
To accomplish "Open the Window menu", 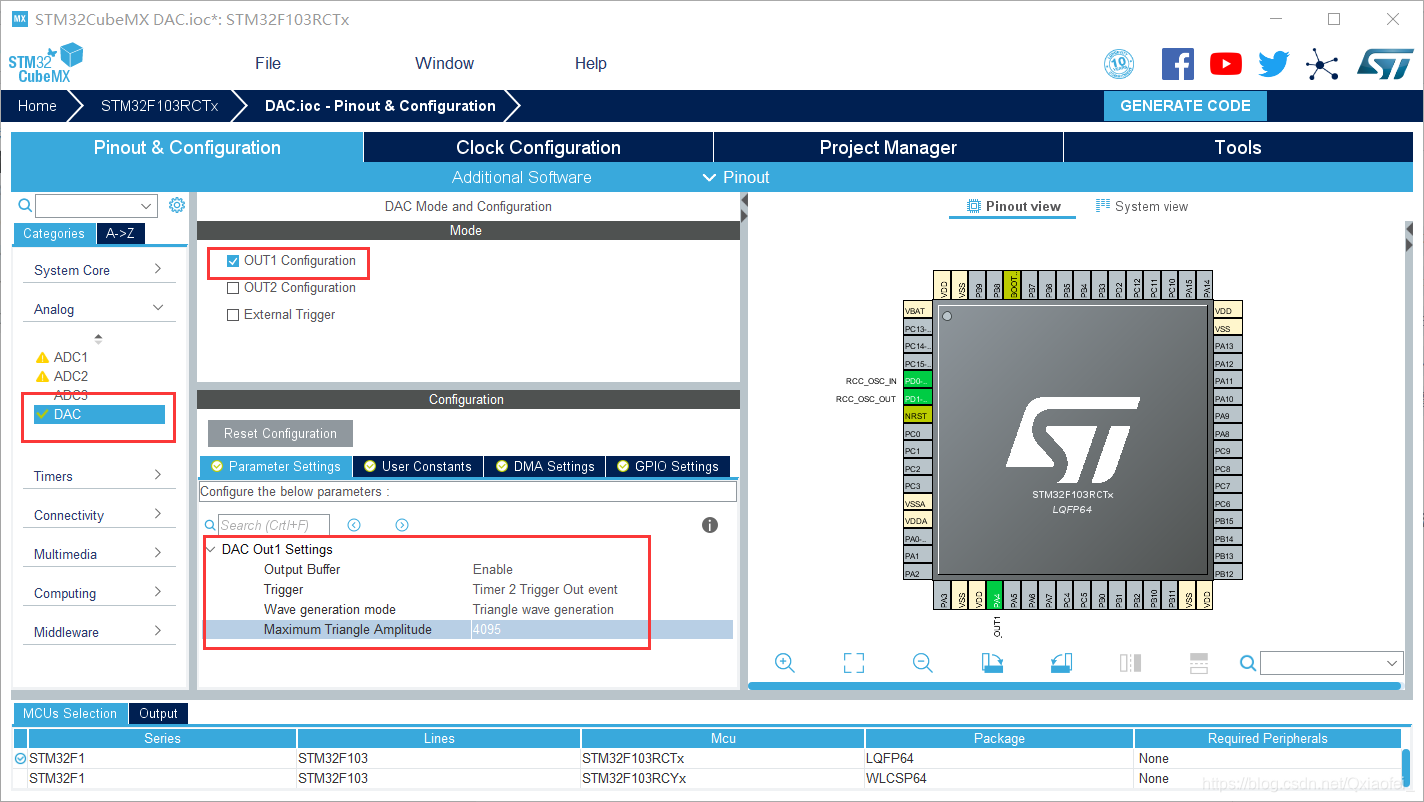I will coord(444,63).
